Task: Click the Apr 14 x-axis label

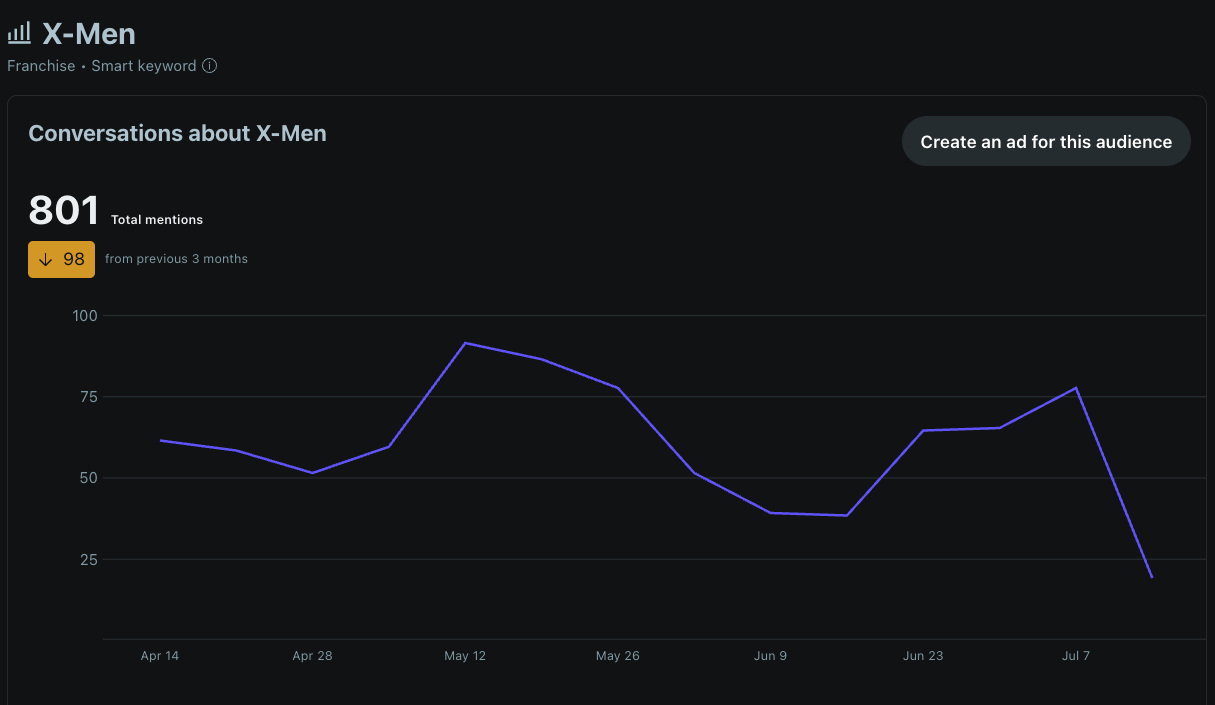Action: 160,656
